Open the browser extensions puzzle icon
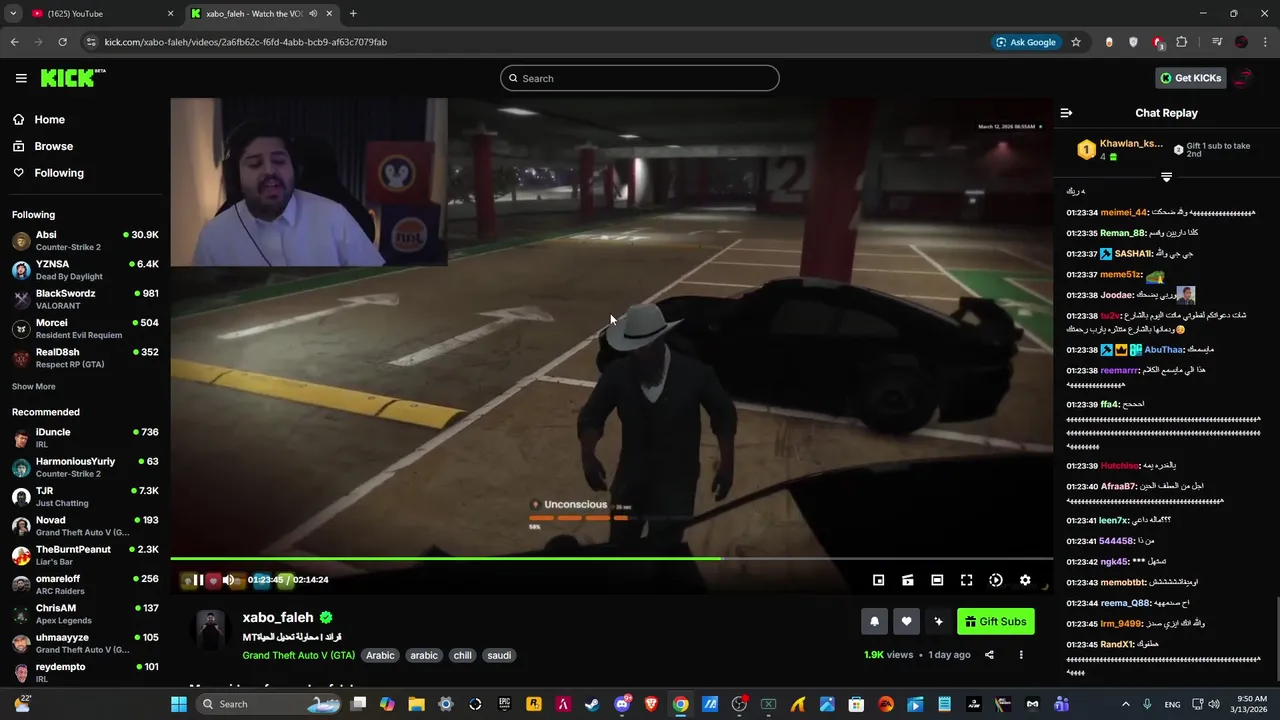Screen dimensions: 1280x720 (x=1182, y=42)
